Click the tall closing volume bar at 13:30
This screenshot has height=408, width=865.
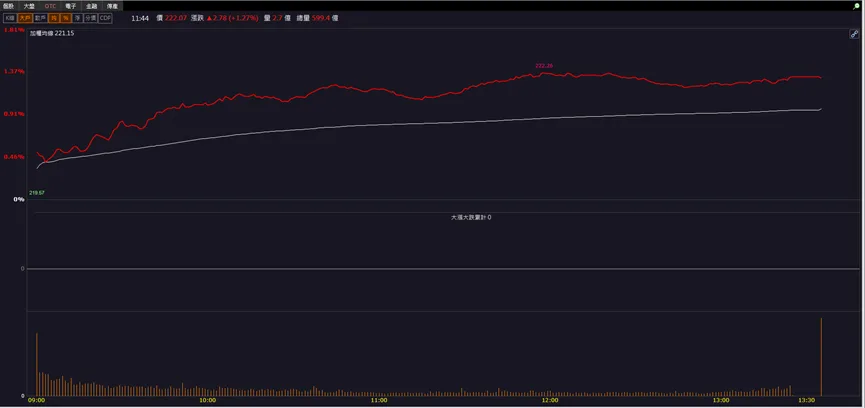pos(821,357)
